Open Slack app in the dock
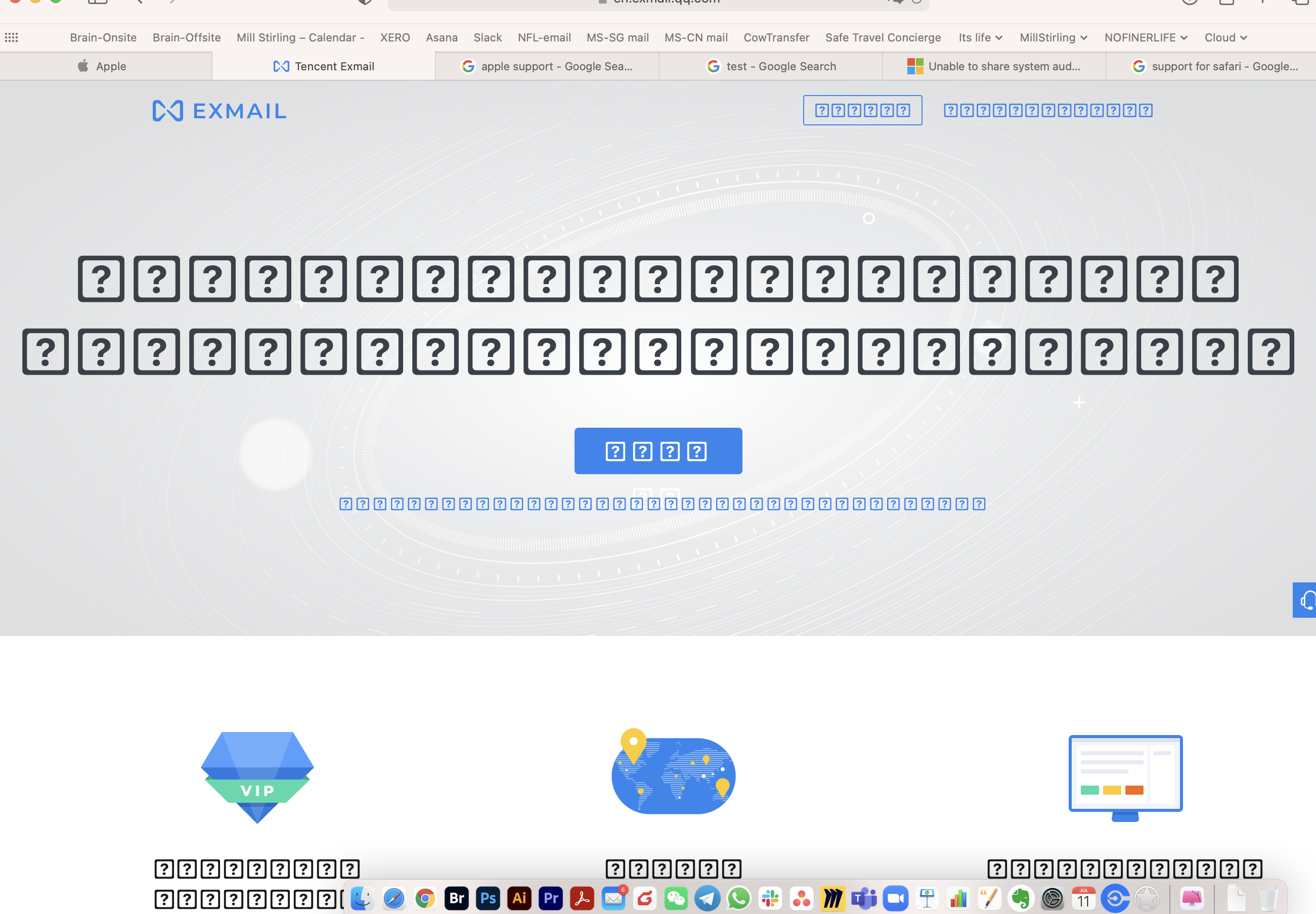1316x914 pixels. (x=770, y=898)
